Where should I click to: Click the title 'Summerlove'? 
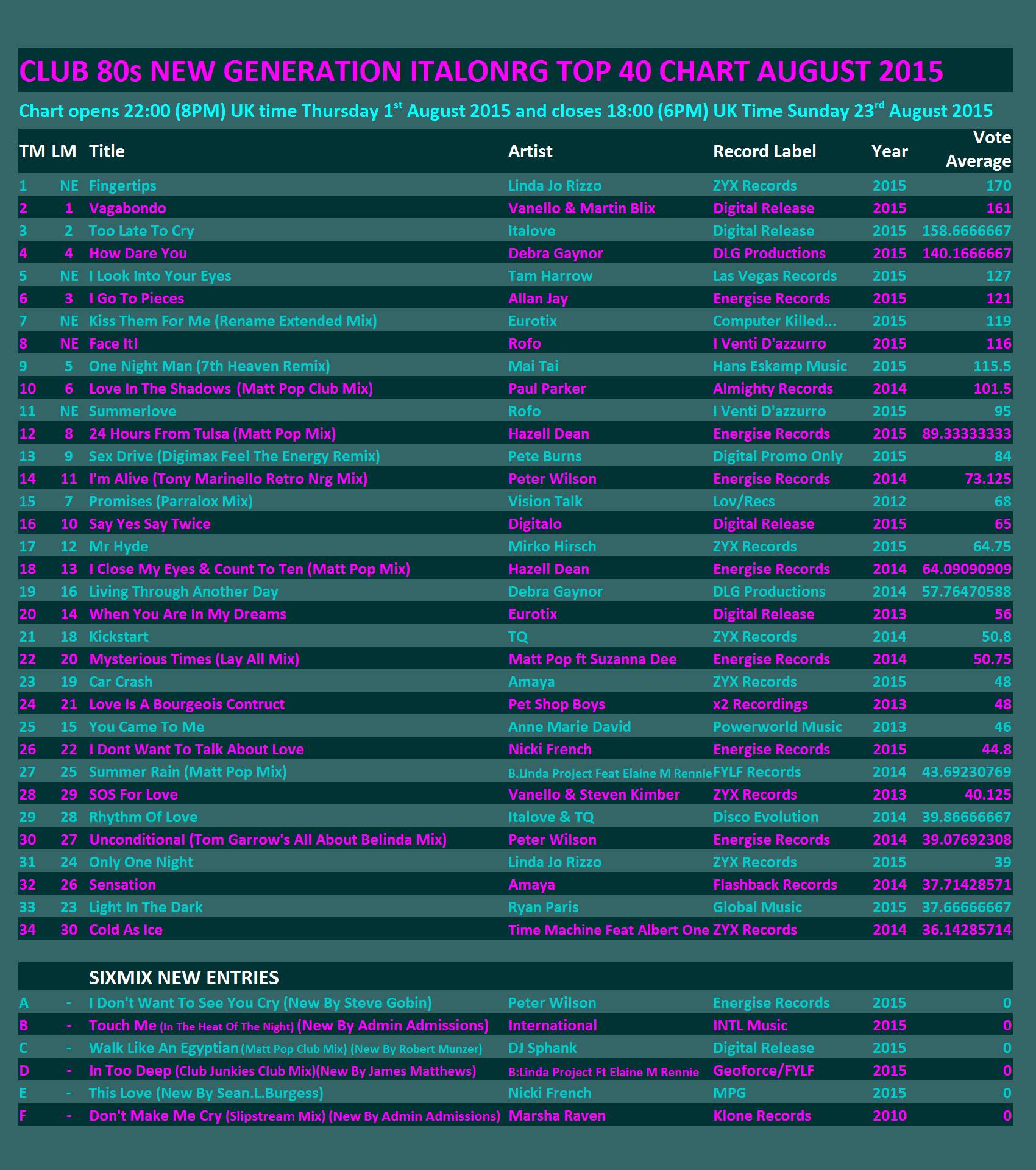(132, 411)
